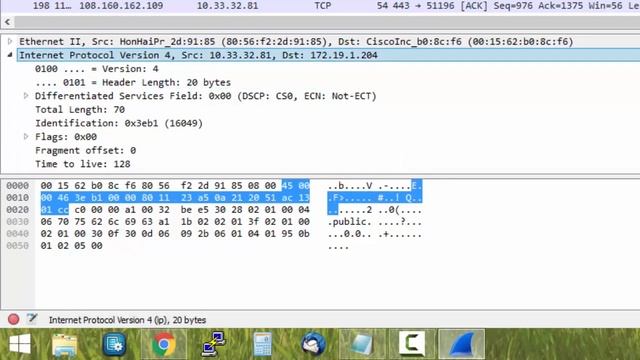The height and width of the screenshot is (360, 640).
Task: Open capture file properties pencil icon
Action: 32,319
